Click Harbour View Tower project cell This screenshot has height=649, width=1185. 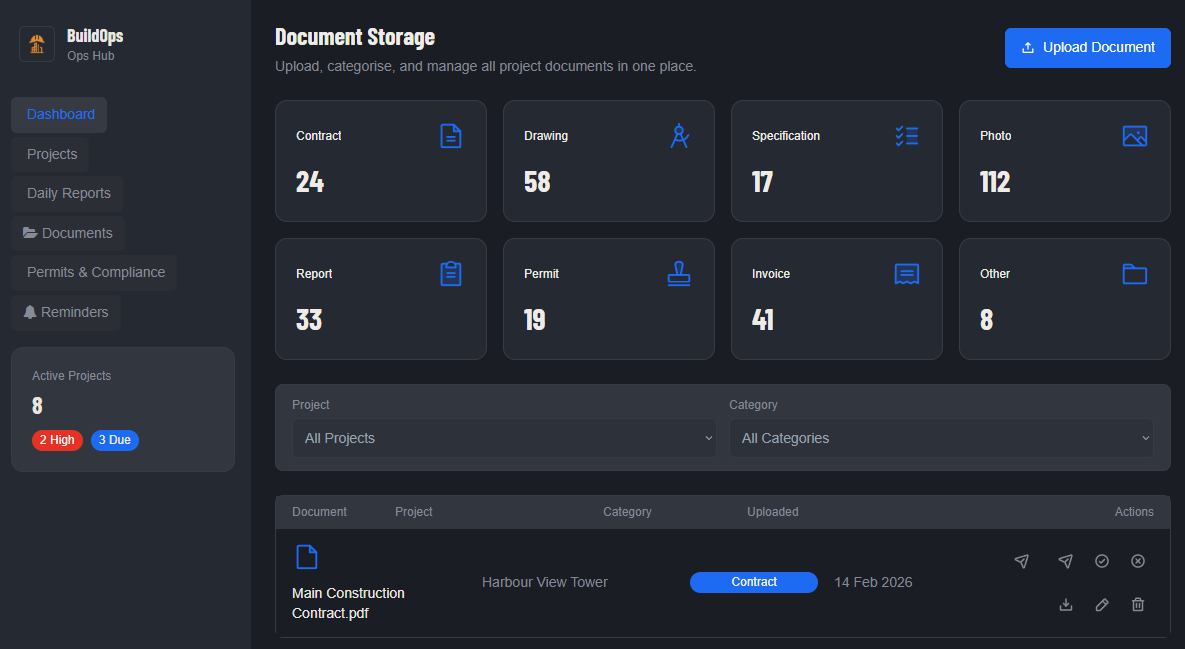545,582
